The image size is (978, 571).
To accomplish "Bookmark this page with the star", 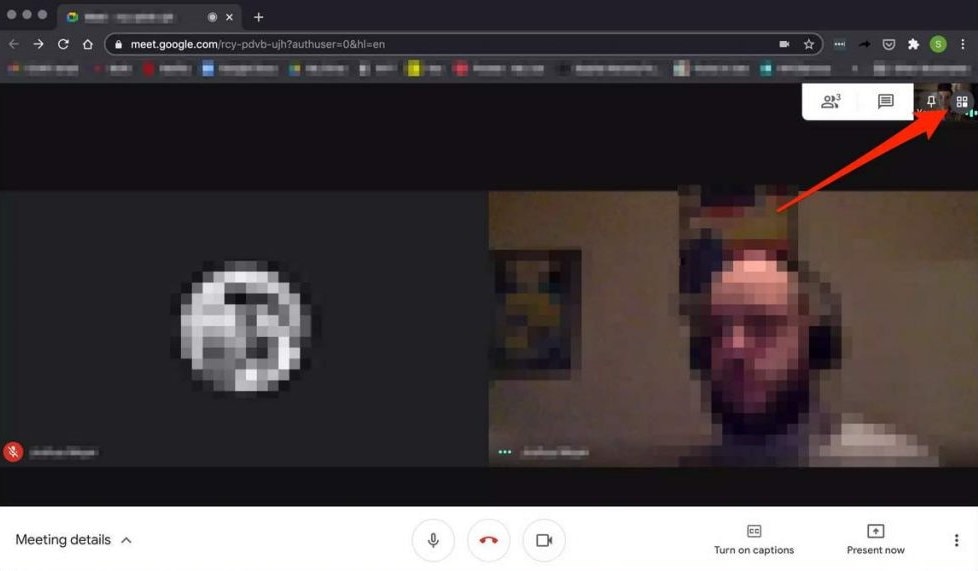I will tap(809, 44).
